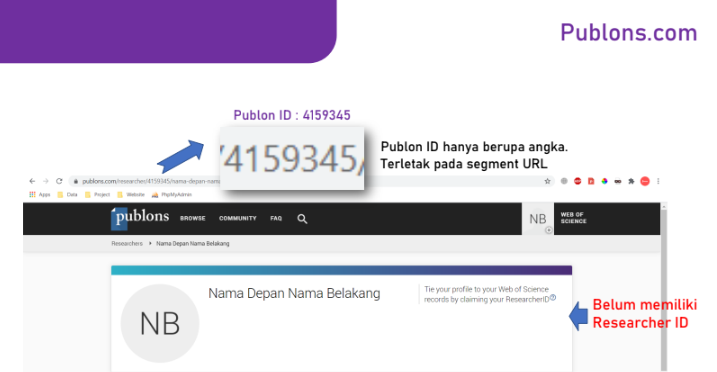Open the BROWSE menu
This screenshot has height=372, width=717.
tap(193, 218)
